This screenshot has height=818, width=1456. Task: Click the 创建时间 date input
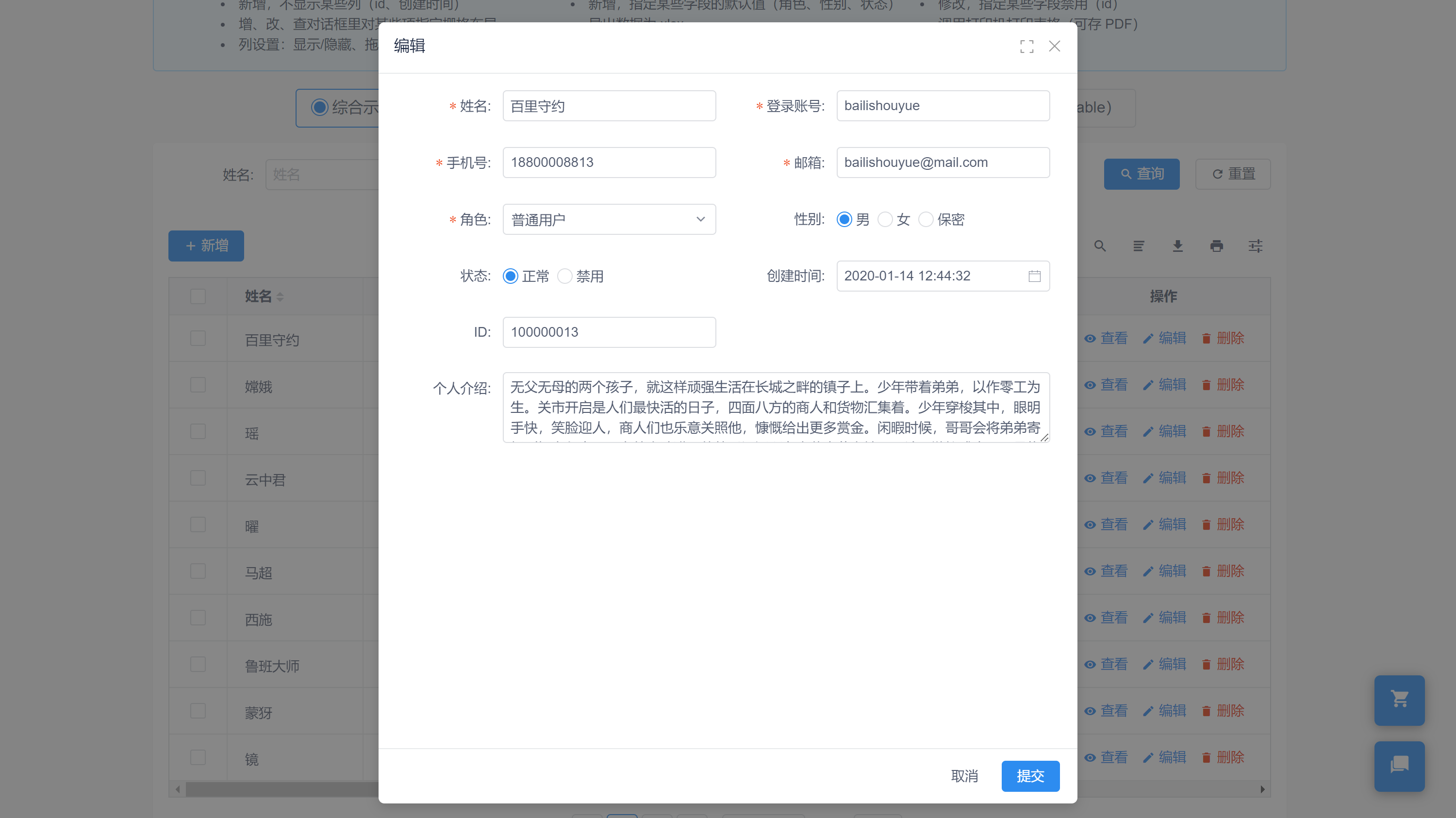tap(943, 276)
